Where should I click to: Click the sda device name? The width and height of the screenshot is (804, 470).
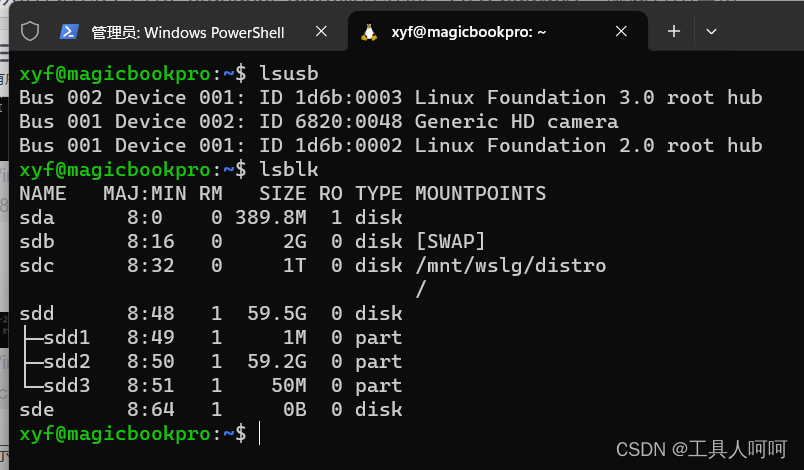coord(37,218)
